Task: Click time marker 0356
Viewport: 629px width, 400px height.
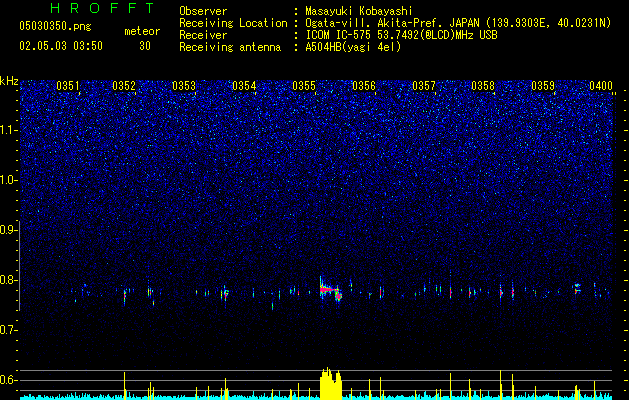Action: pyautogui.click(x=364, y=86)
